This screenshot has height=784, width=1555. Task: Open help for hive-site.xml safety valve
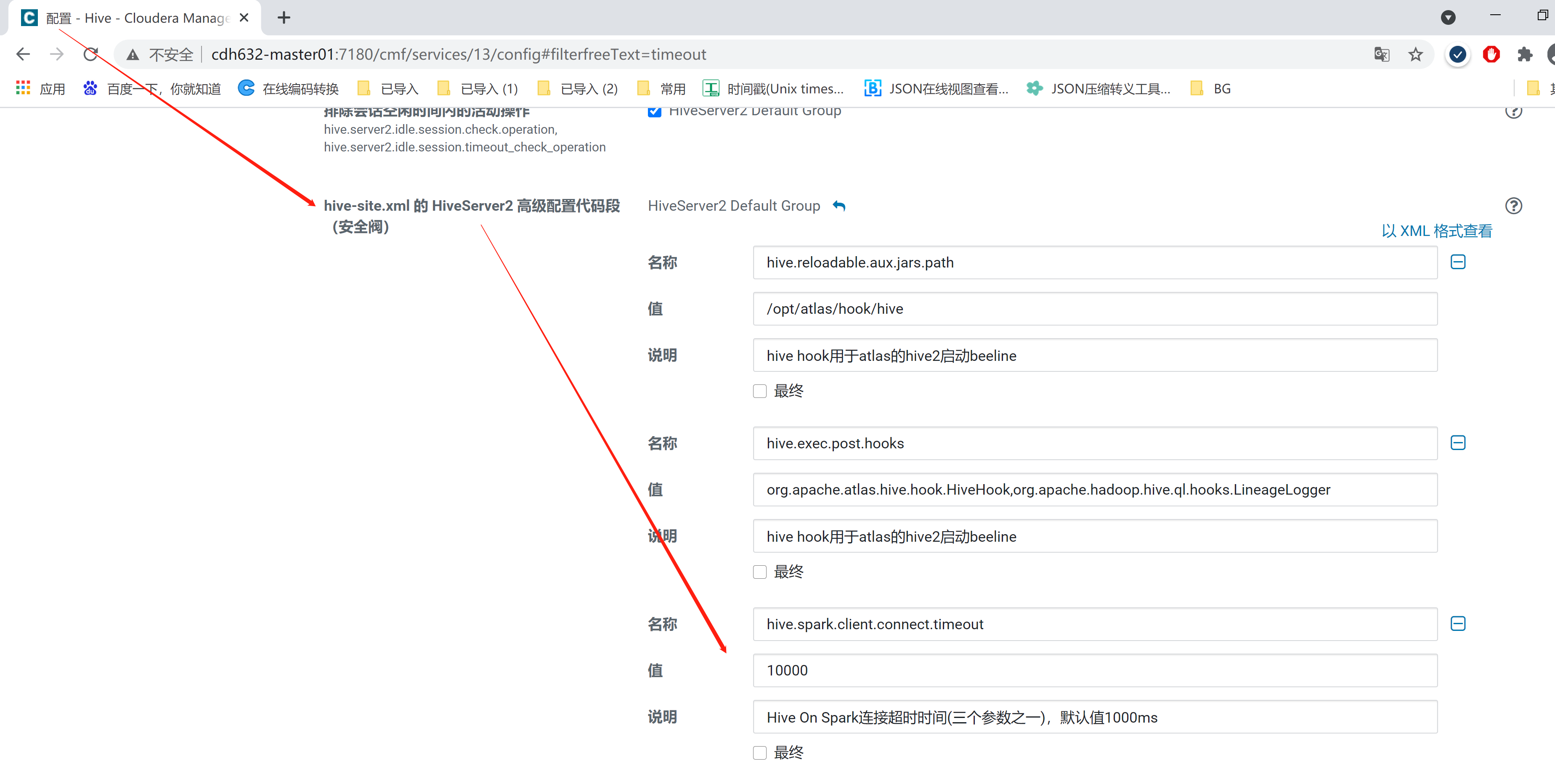click(1513, 206)
